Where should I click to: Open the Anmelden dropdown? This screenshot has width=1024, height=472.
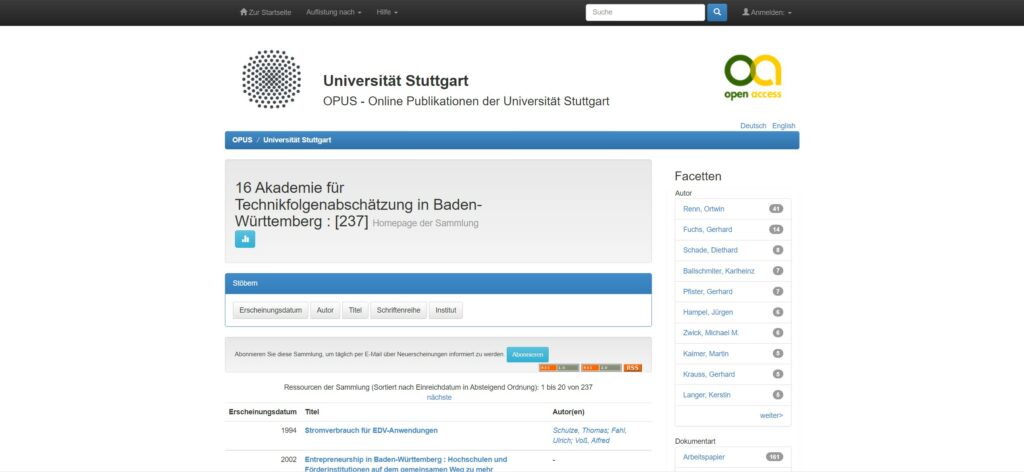tap(767, 12)
